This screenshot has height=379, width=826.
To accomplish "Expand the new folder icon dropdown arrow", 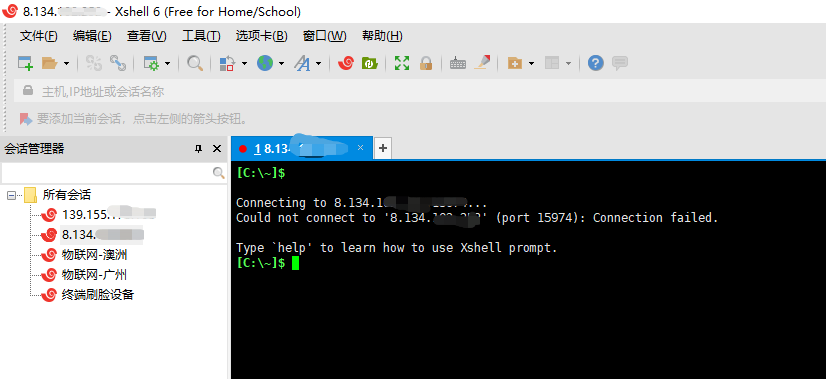I will [x=531, y=64].
